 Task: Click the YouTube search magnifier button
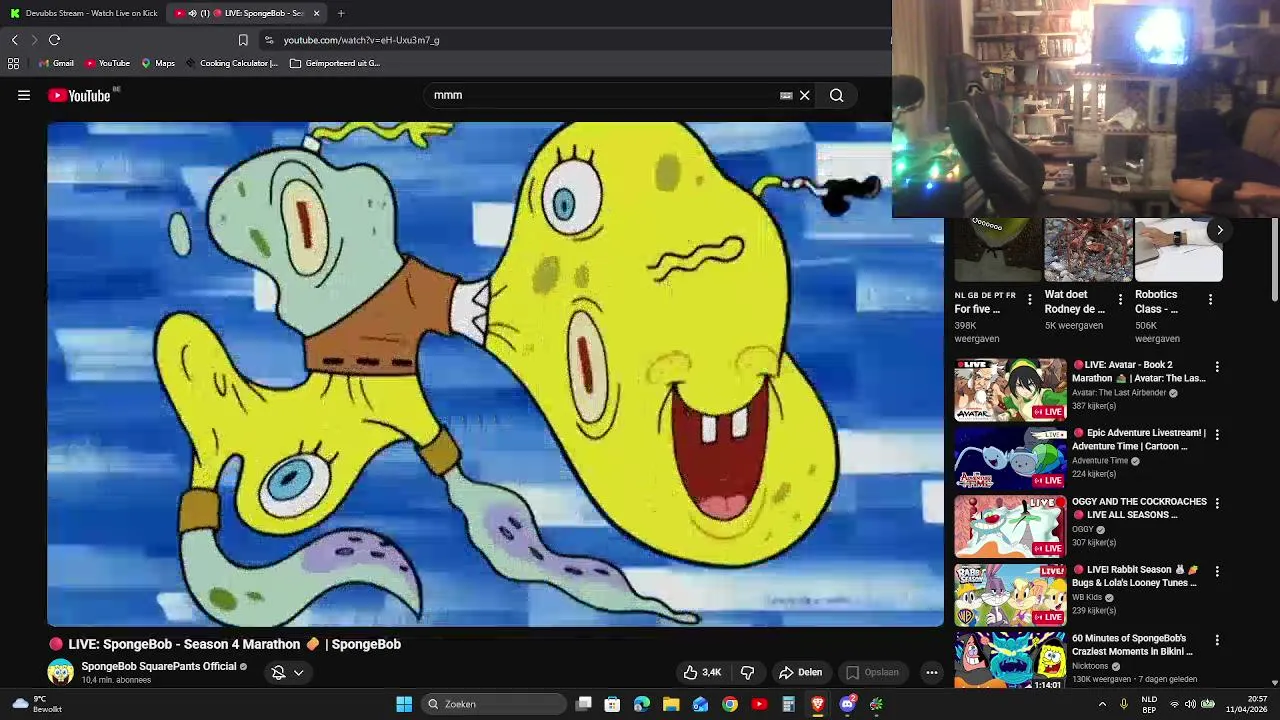point(837,96)
